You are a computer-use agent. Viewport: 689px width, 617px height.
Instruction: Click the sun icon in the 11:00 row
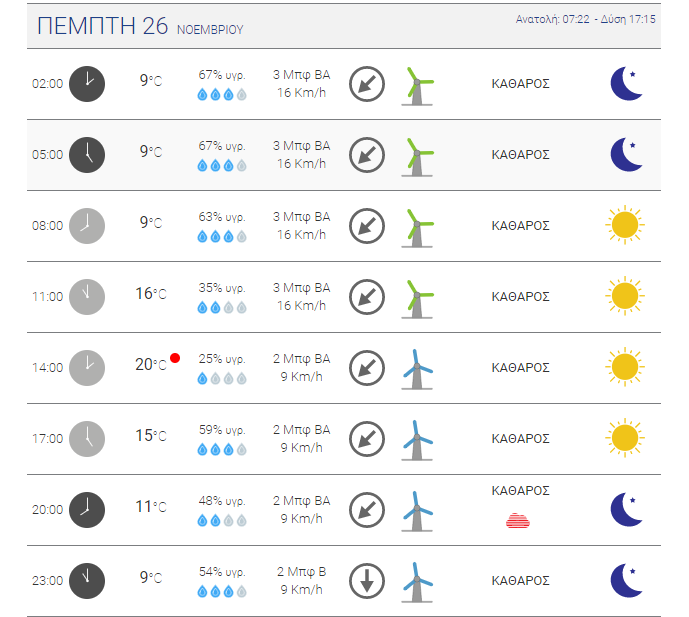624,296
